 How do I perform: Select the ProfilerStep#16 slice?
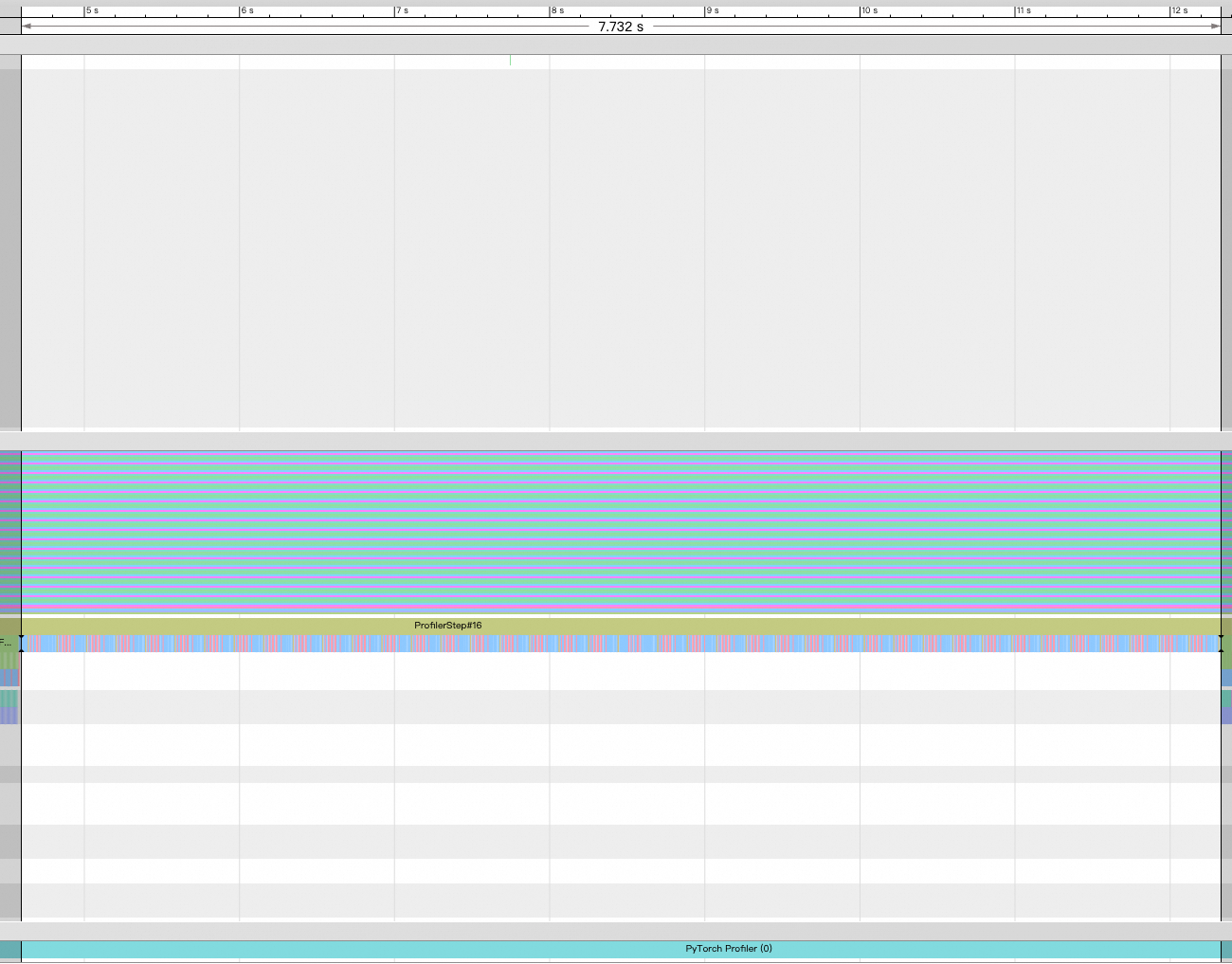coord(447,626)
